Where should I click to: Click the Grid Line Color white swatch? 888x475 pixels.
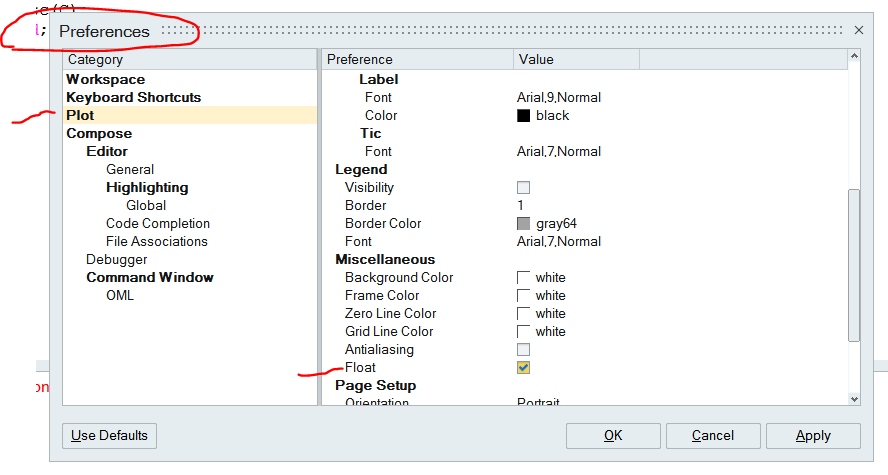[x=523, y=332]
